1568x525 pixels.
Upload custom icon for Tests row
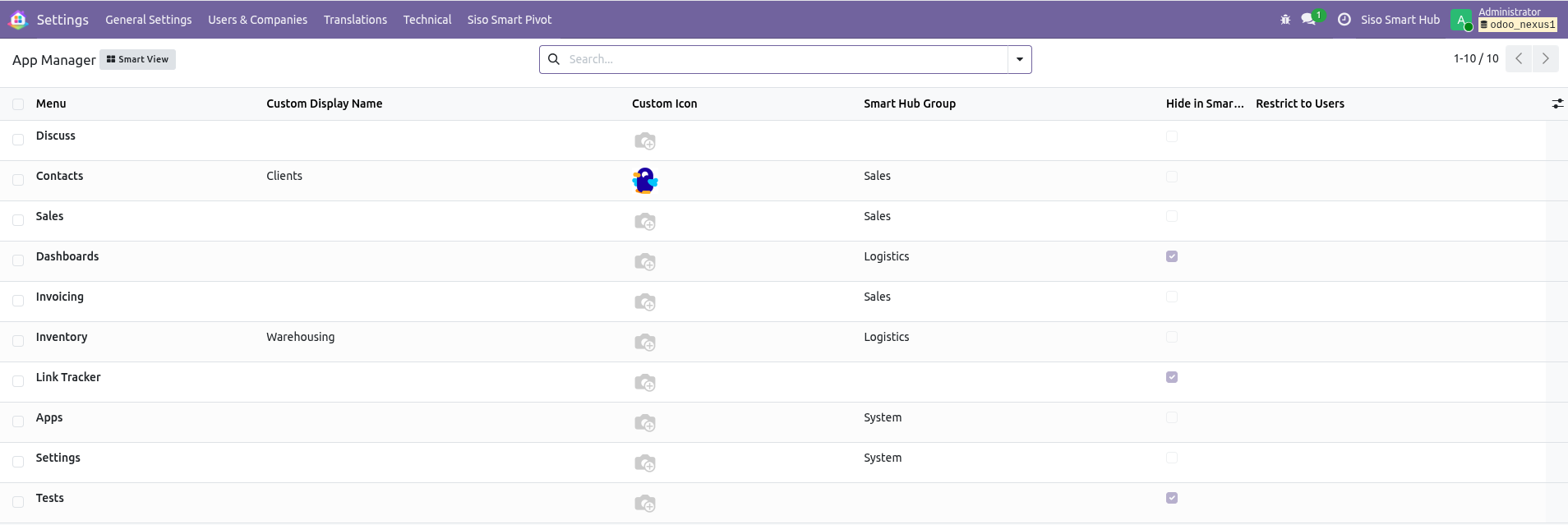click(645, 504)
